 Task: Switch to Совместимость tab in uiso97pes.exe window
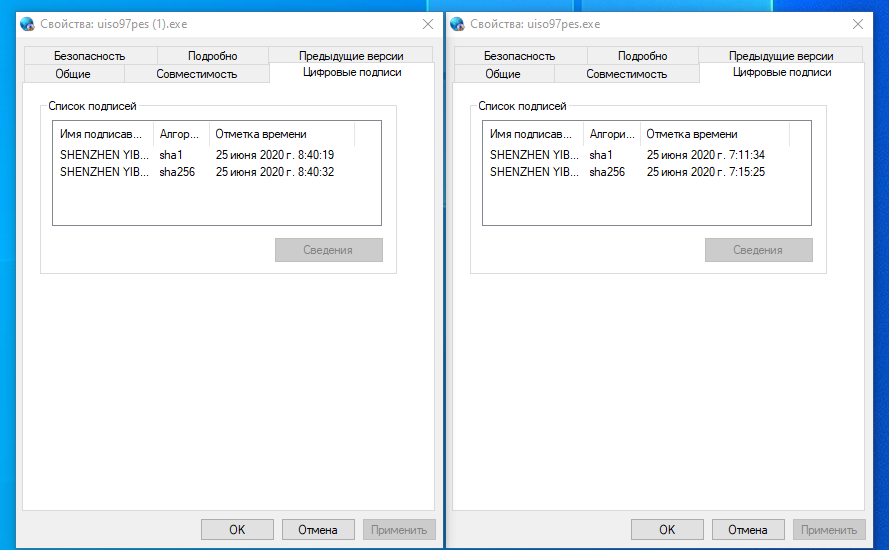coord(626,74)
